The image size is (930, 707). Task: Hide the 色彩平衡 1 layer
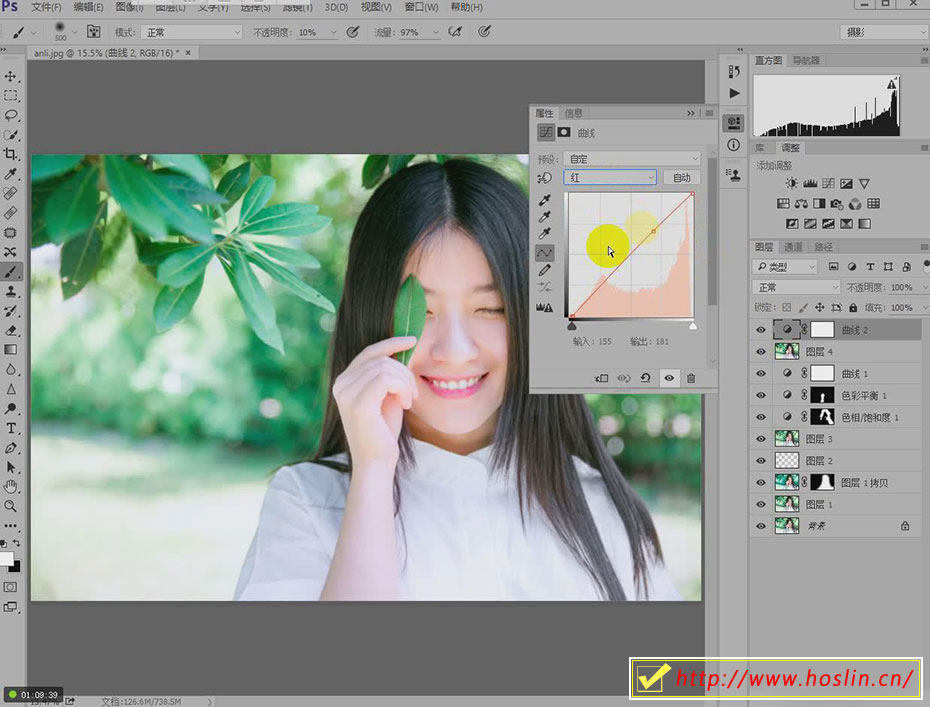click(761, 395)
